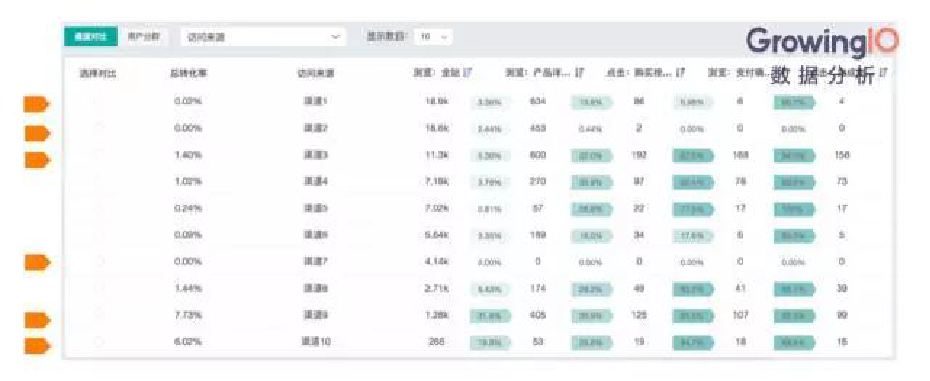The image size is (930, 381).
Task: Click the 600 product-detail count for 渠道3
Action: (537, 155)
